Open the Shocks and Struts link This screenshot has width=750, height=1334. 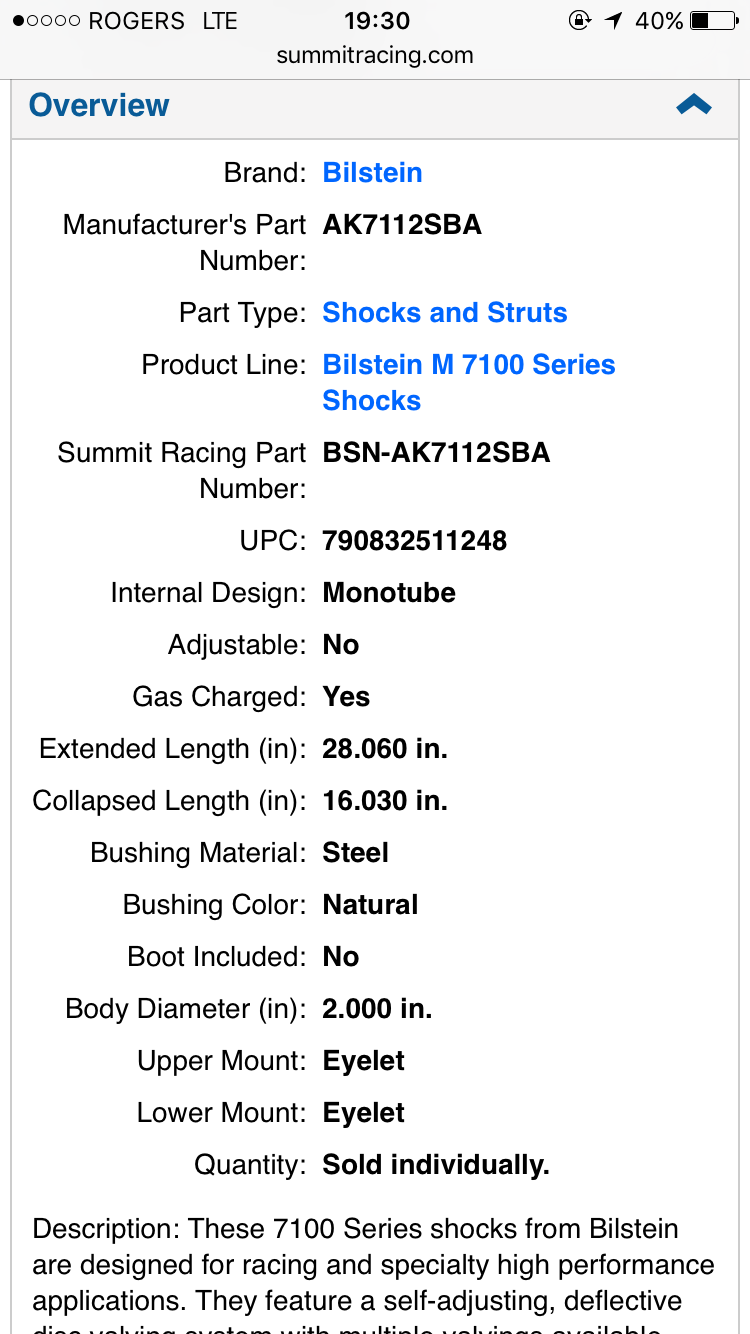pos(444,313)
